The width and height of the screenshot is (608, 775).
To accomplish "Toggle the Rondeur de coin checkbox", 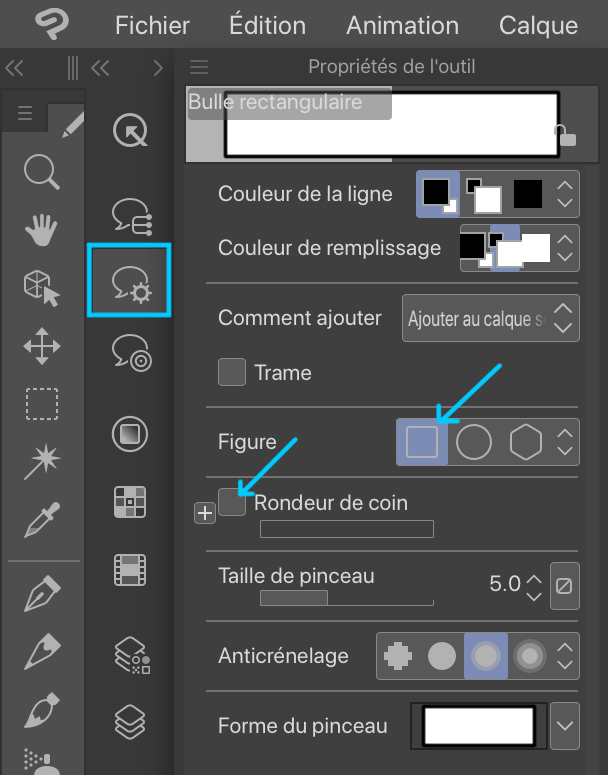I will pyautogui.click(x=232, y=503).
